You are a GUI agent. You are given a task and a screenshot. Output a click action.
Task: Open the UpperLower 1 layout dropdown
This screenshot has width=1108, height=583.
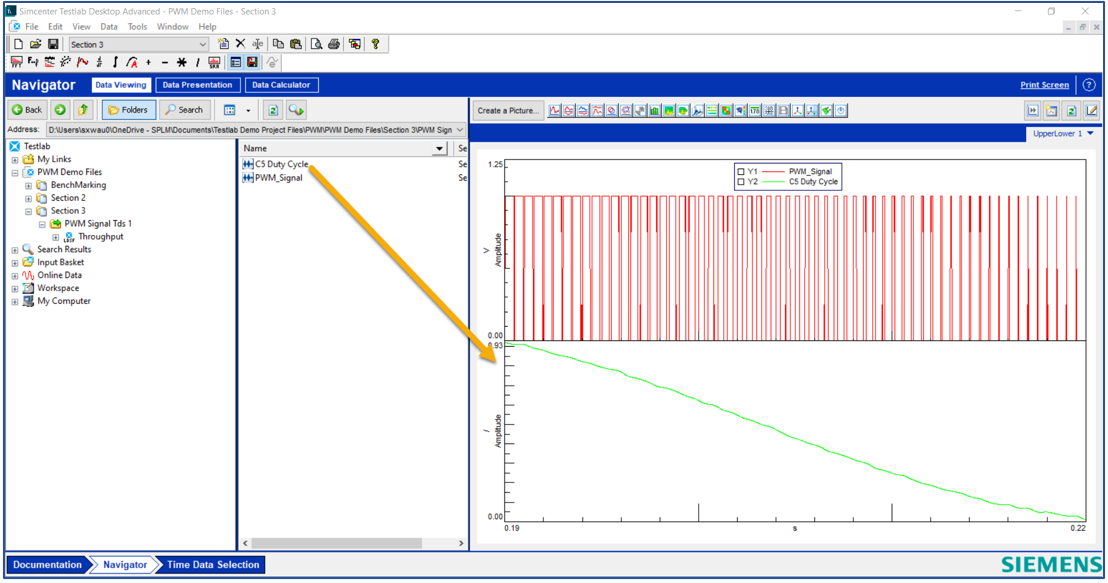pyautogui.click(x=1090, y=134)
